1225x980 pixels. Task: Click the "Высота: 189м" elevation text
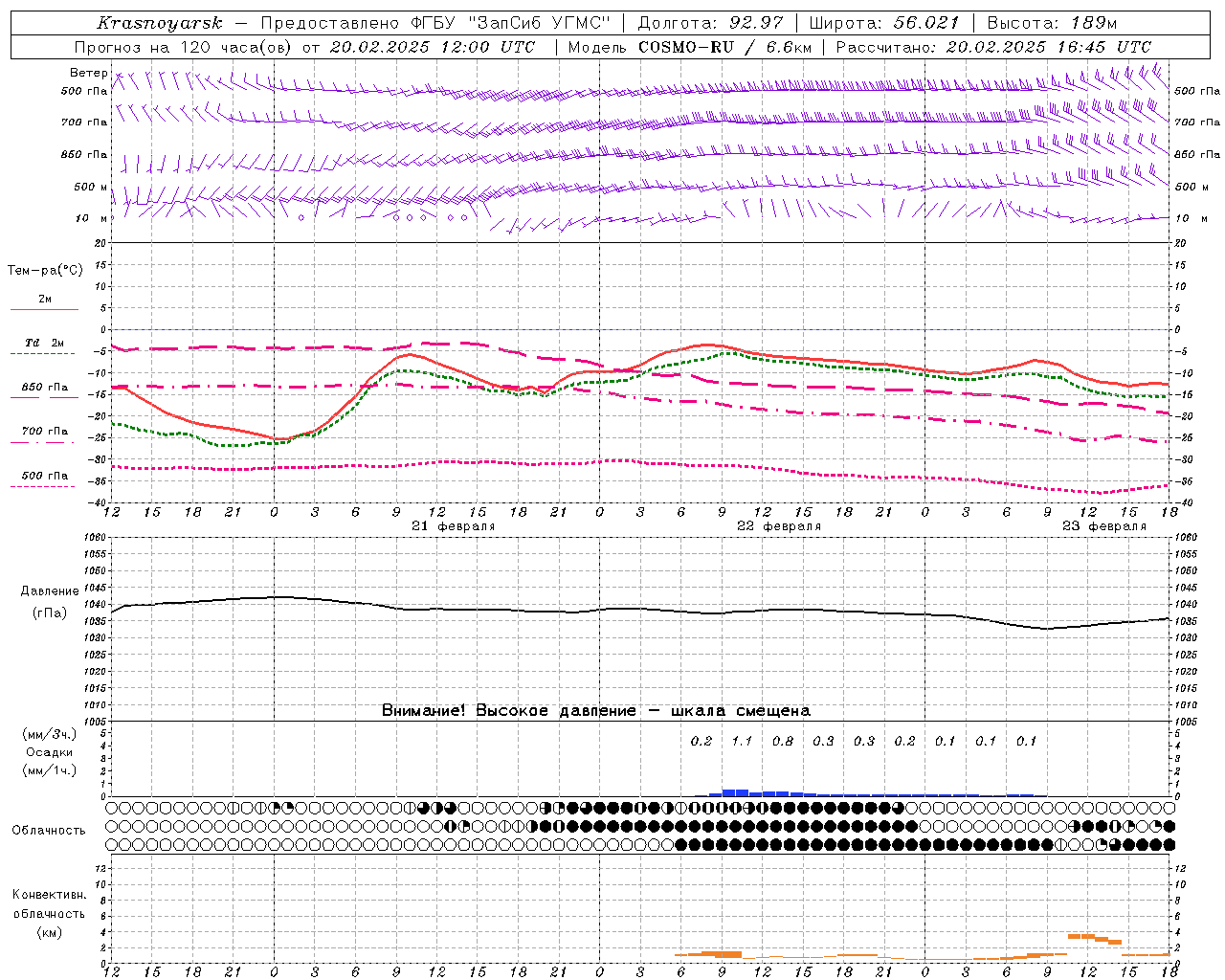(x=1052, y=23)
